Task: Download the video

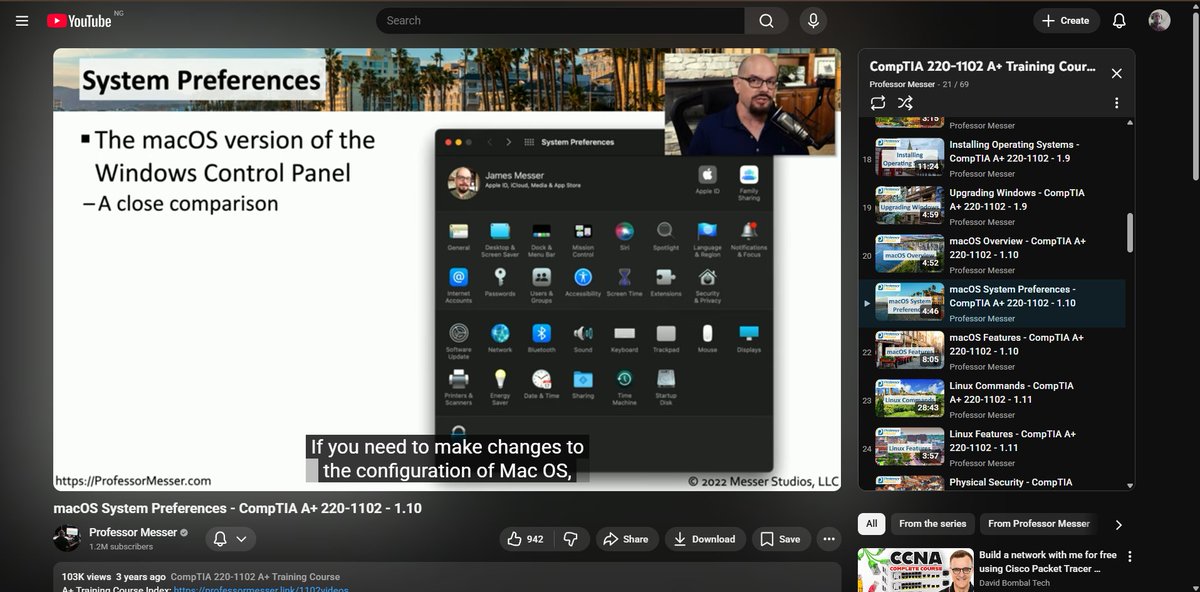Action: point(705,539)
